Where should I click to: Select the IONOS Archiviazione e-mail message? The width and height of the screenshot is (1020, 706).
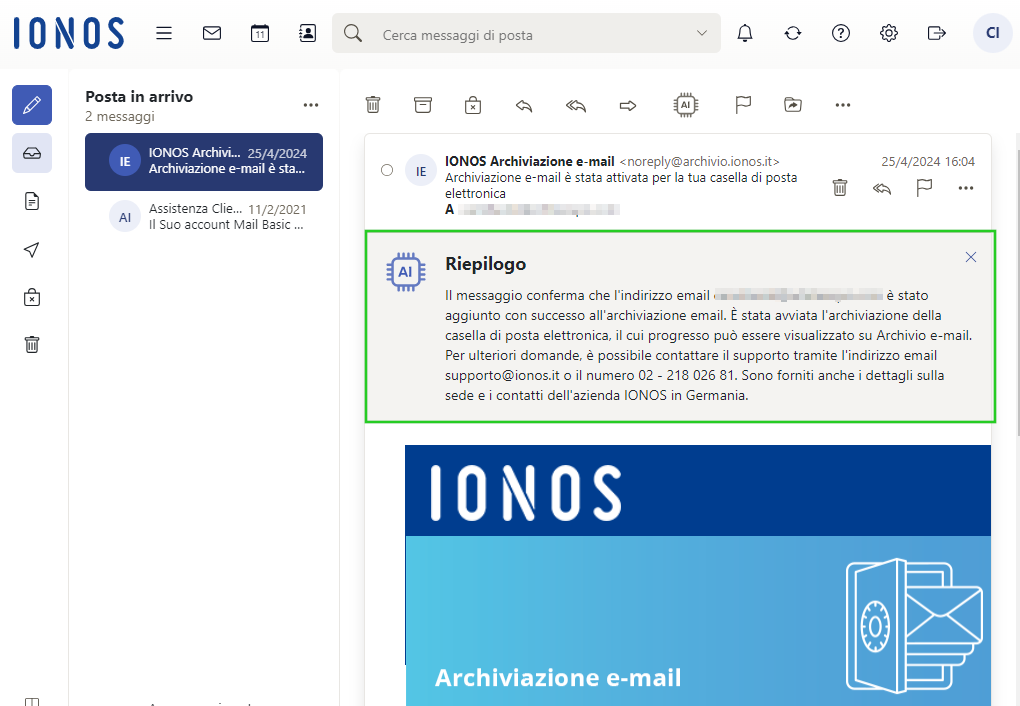click(204, 162)
